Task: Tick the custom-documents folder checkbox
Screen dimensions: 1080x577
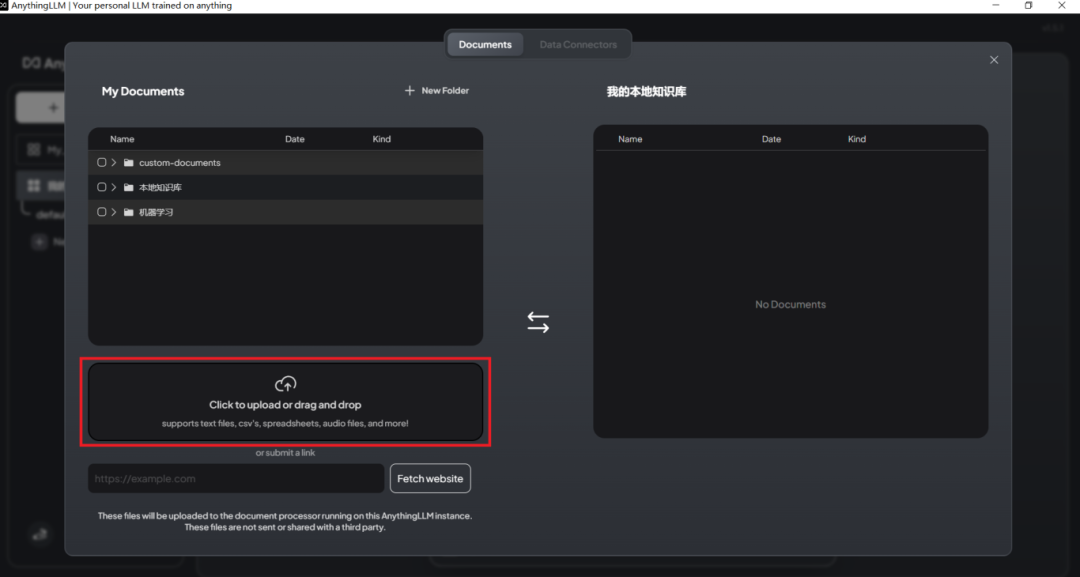Action: click(102, 162)
